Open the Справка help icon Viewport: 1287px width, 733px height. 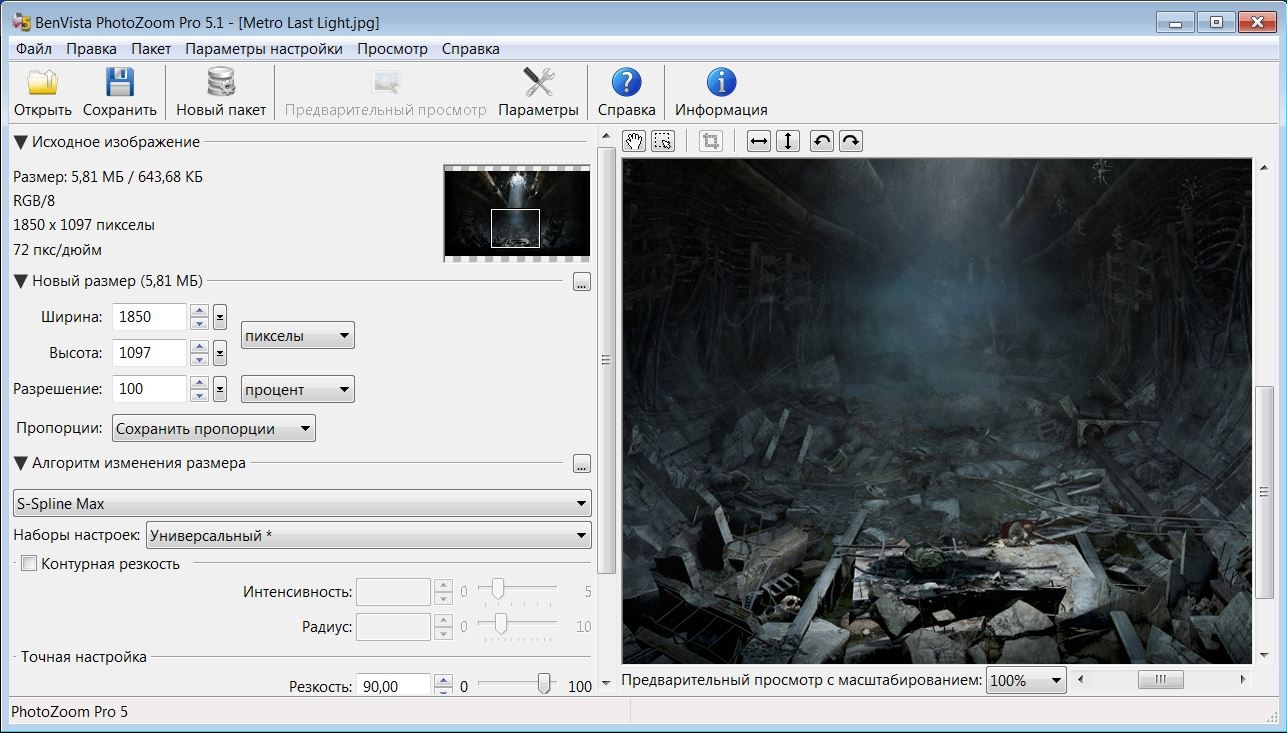click(x=626, y=93)
